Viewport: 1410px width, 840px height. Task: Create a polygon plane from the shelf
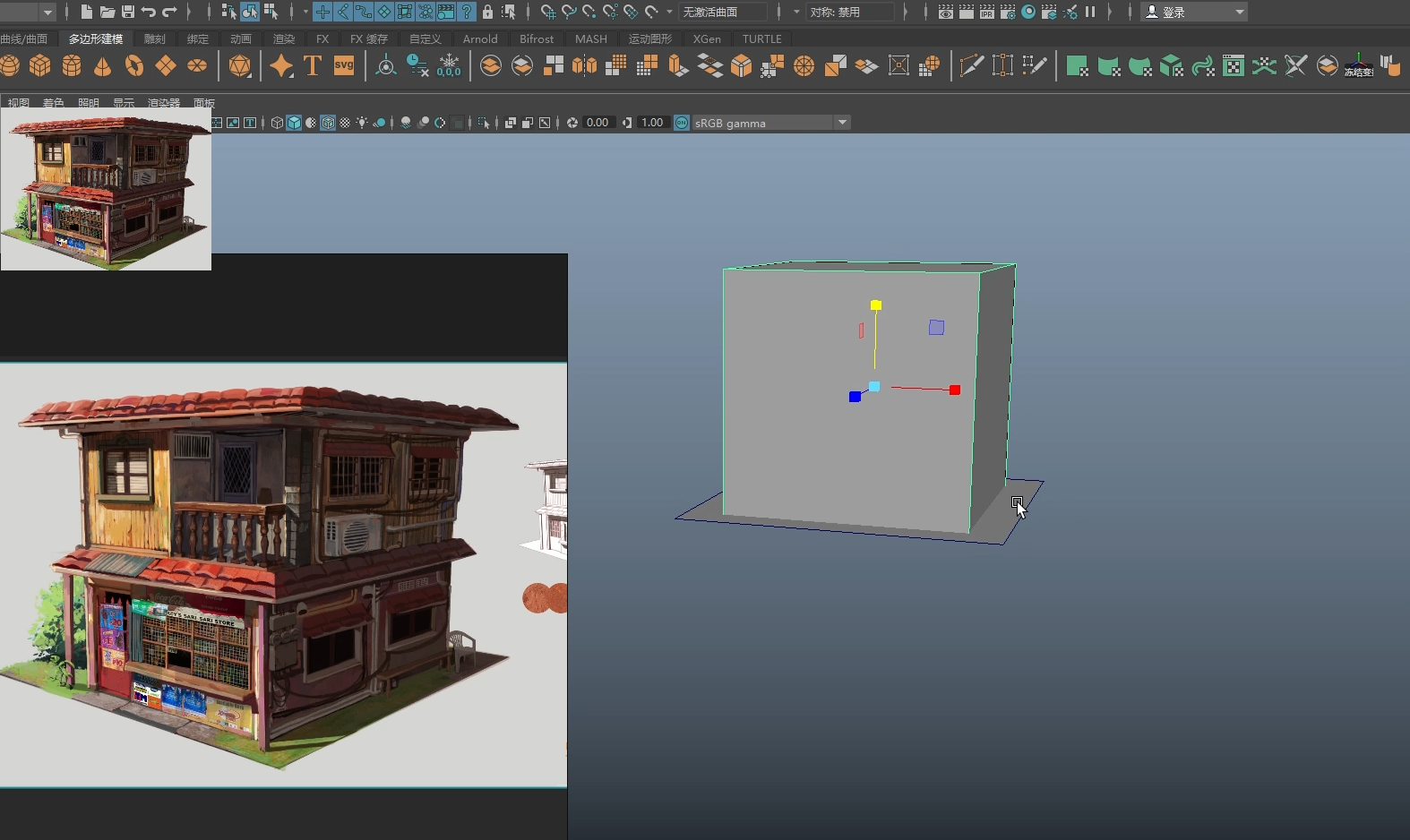point(166,65)
